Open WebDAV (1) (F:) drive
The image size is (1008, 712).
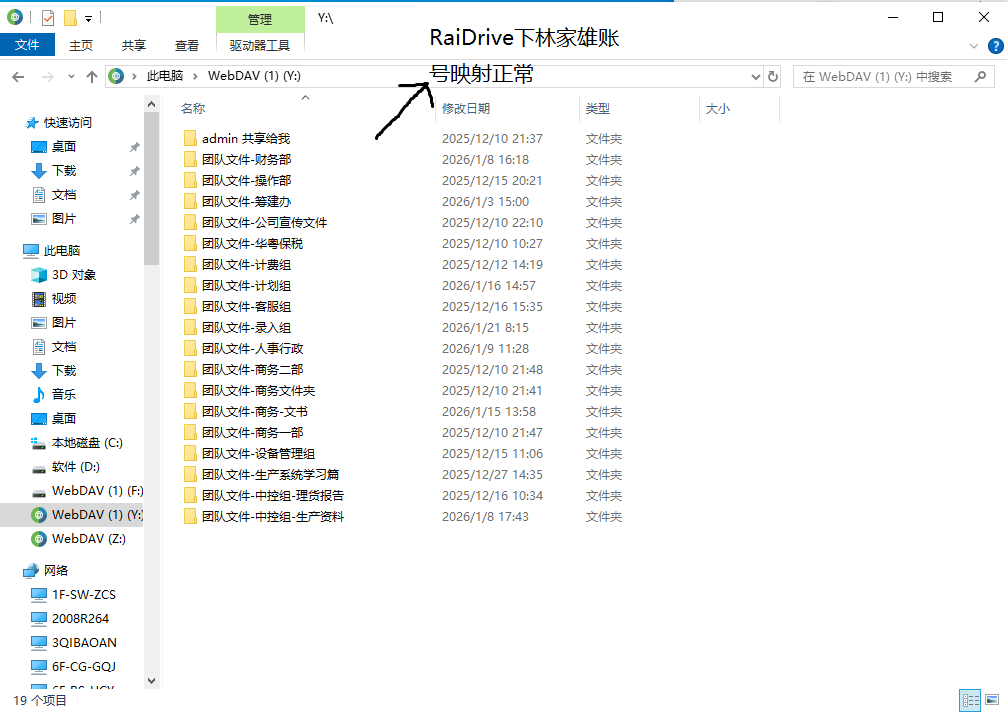tap(97, 491)
